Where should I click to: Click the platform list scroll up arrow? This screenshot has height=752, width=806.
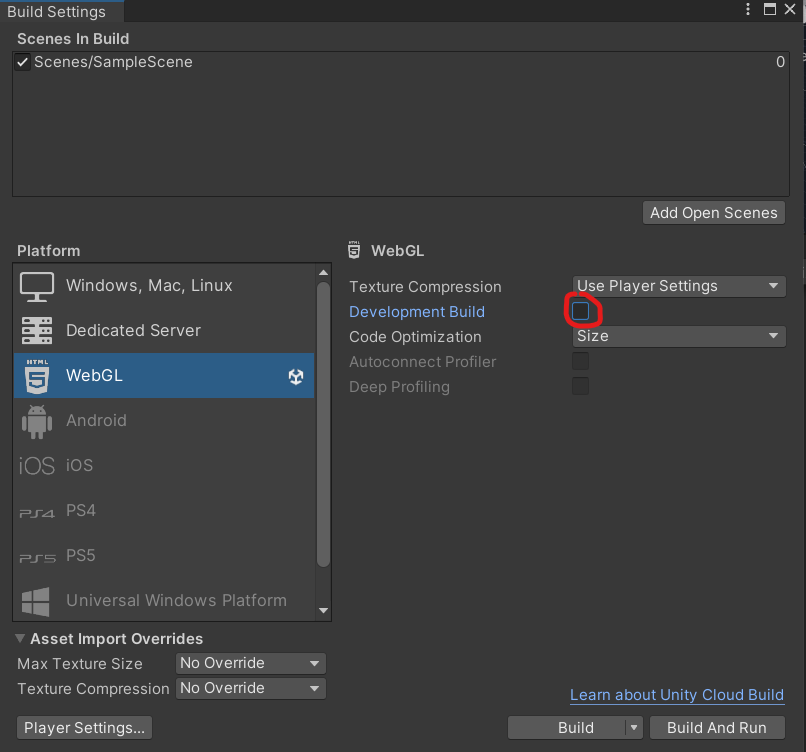[323, 272]
